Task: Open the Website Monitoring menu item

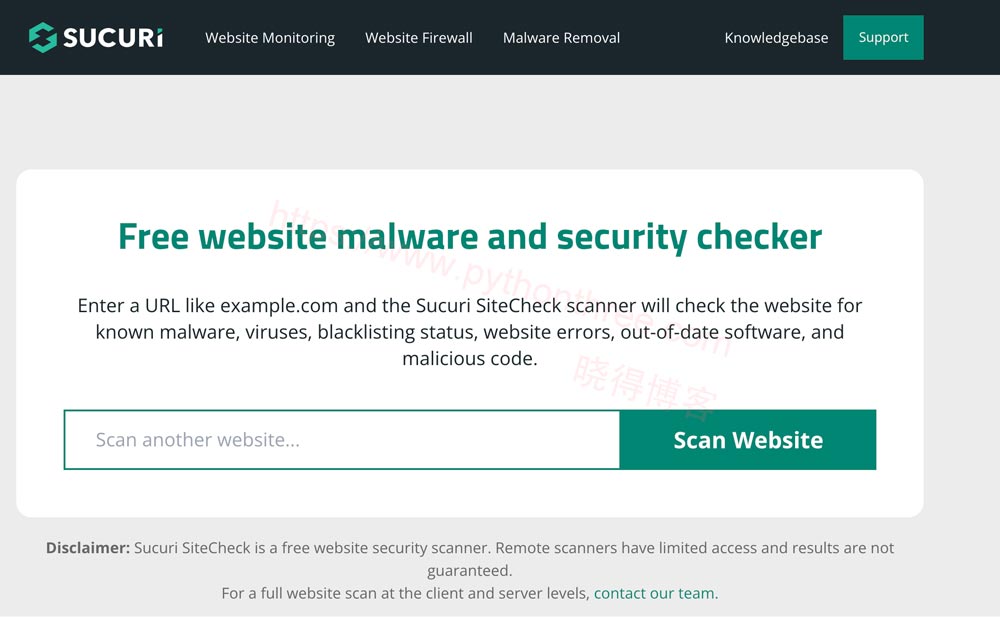Action: pyautogui.click(x=270, y=38)
